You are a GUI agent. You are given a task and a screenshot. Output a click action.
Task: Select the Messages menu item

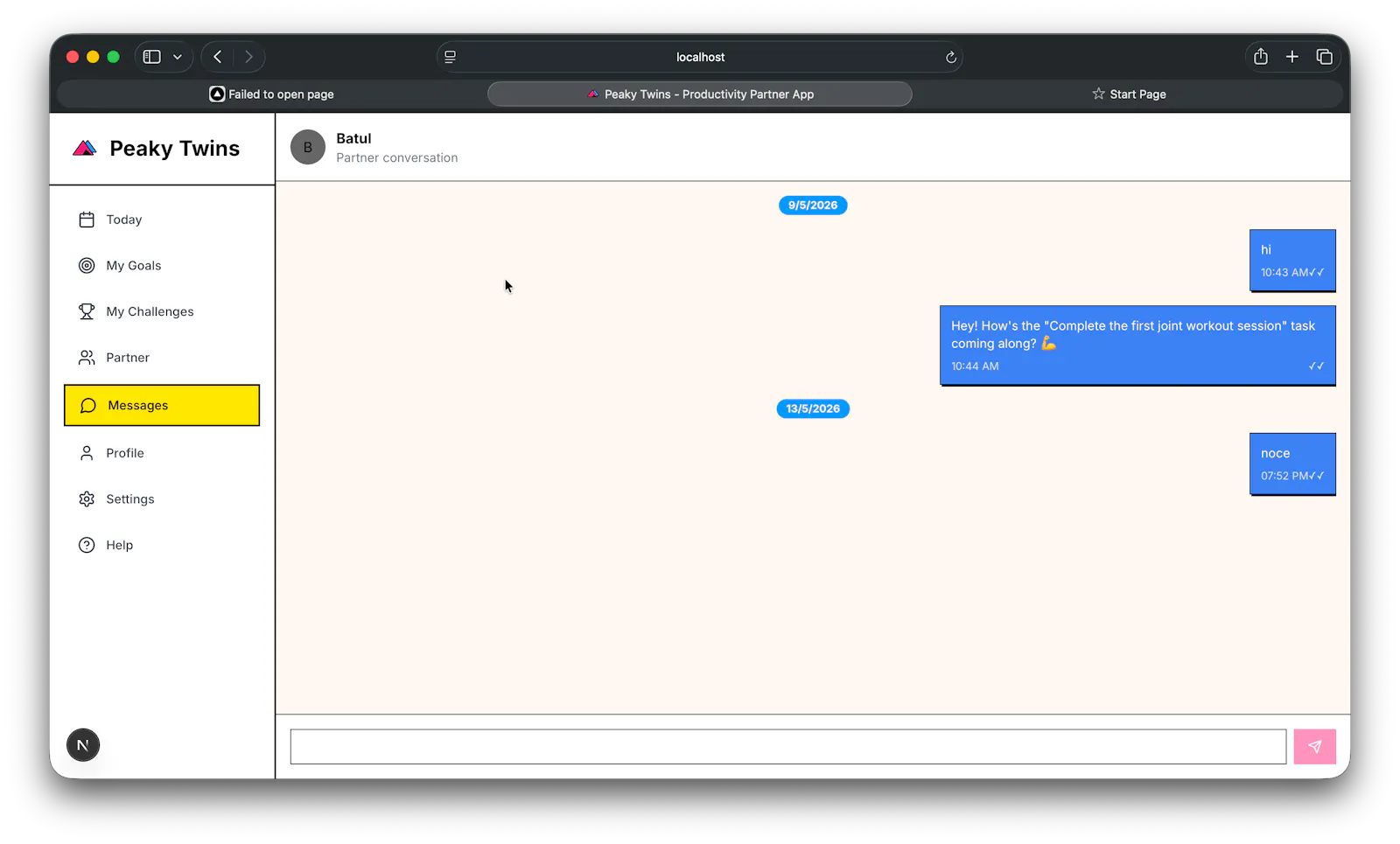click(162, 406)
